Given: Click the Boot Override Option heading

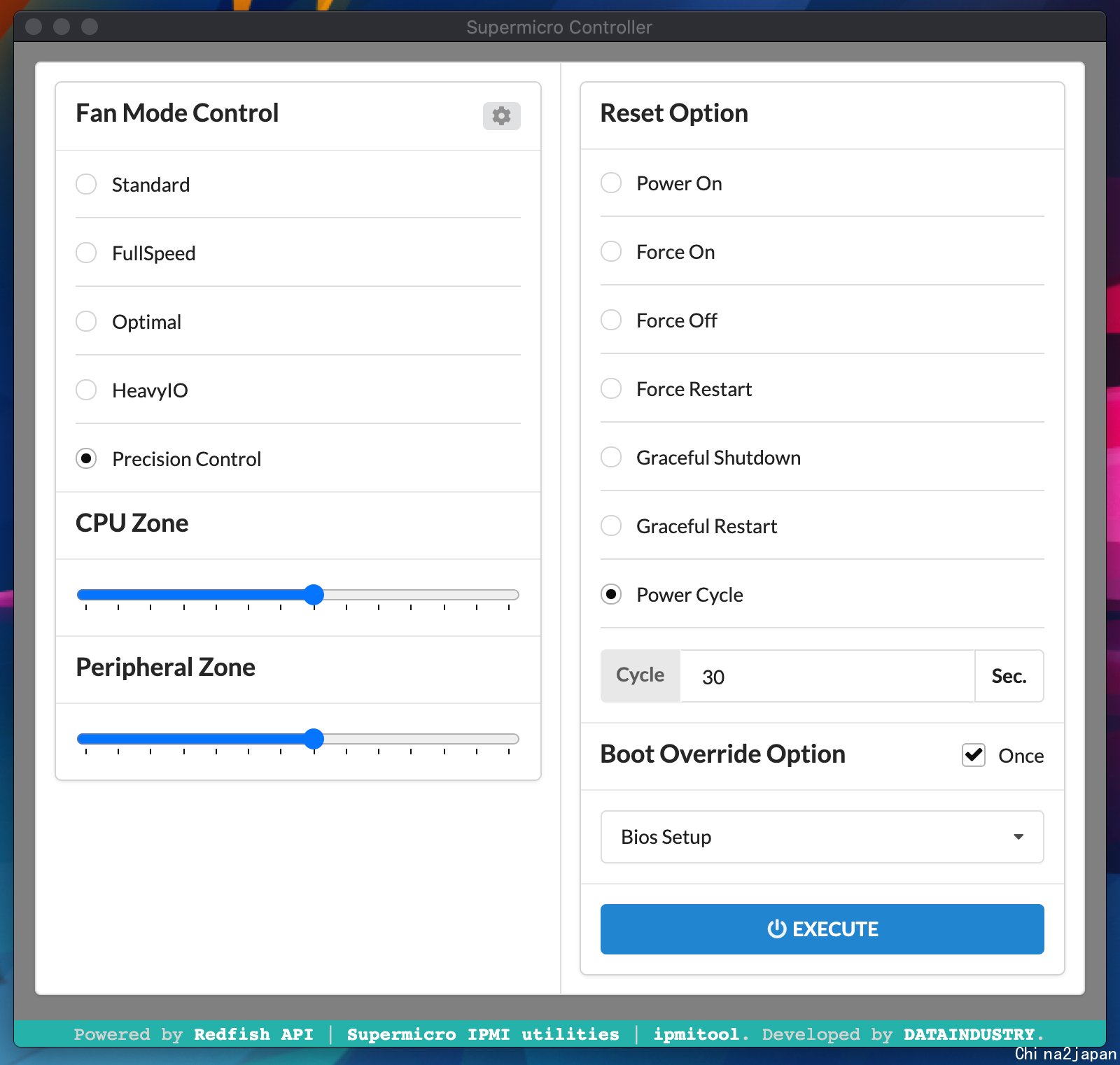Looking at the screenshot, I should (723, 754).
